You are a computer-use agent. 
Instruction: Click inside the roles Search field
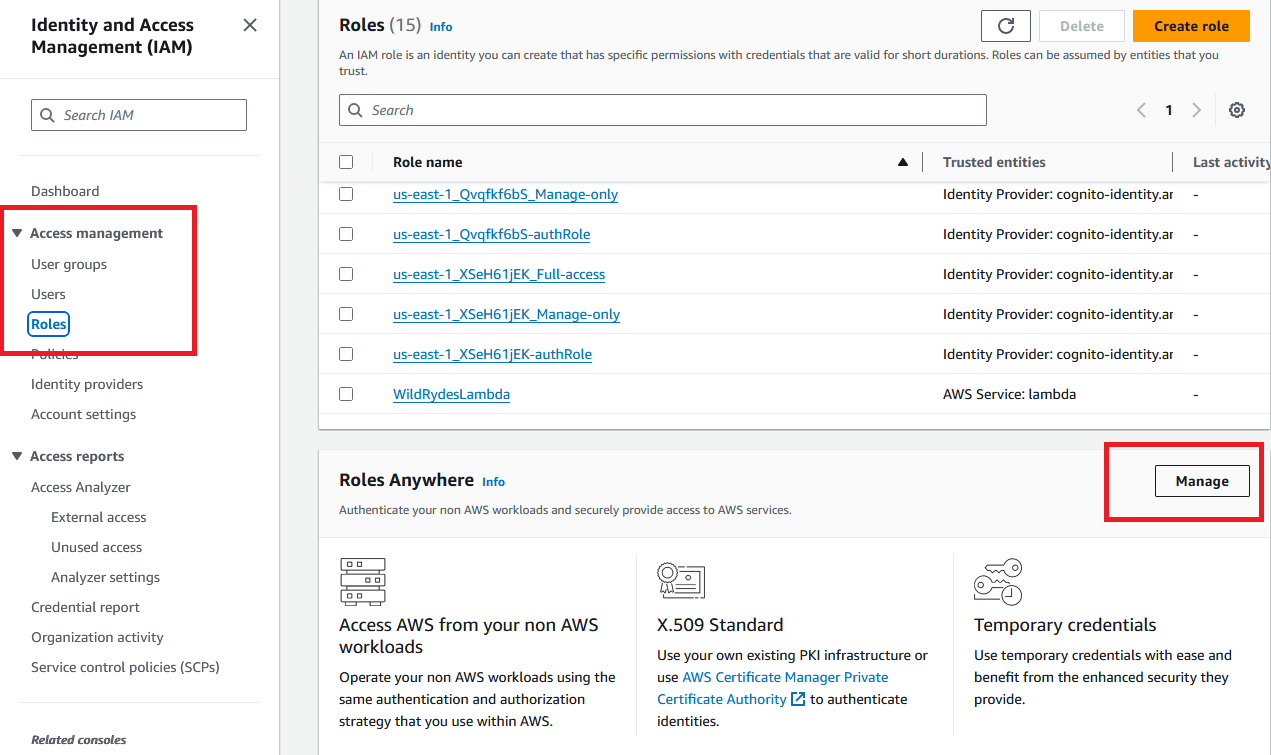(660, 110)
